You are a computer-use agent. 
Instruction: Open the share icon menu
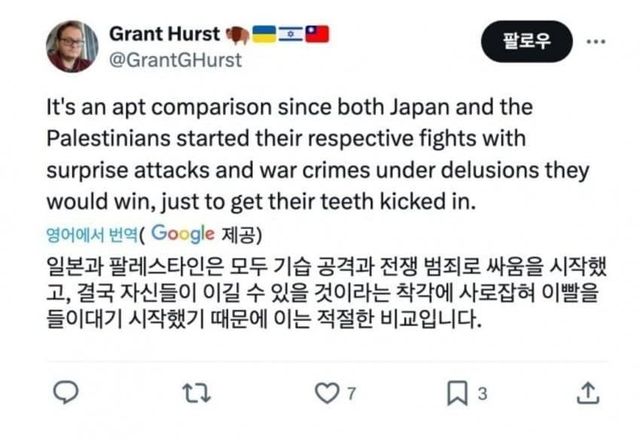pos(589,393)
